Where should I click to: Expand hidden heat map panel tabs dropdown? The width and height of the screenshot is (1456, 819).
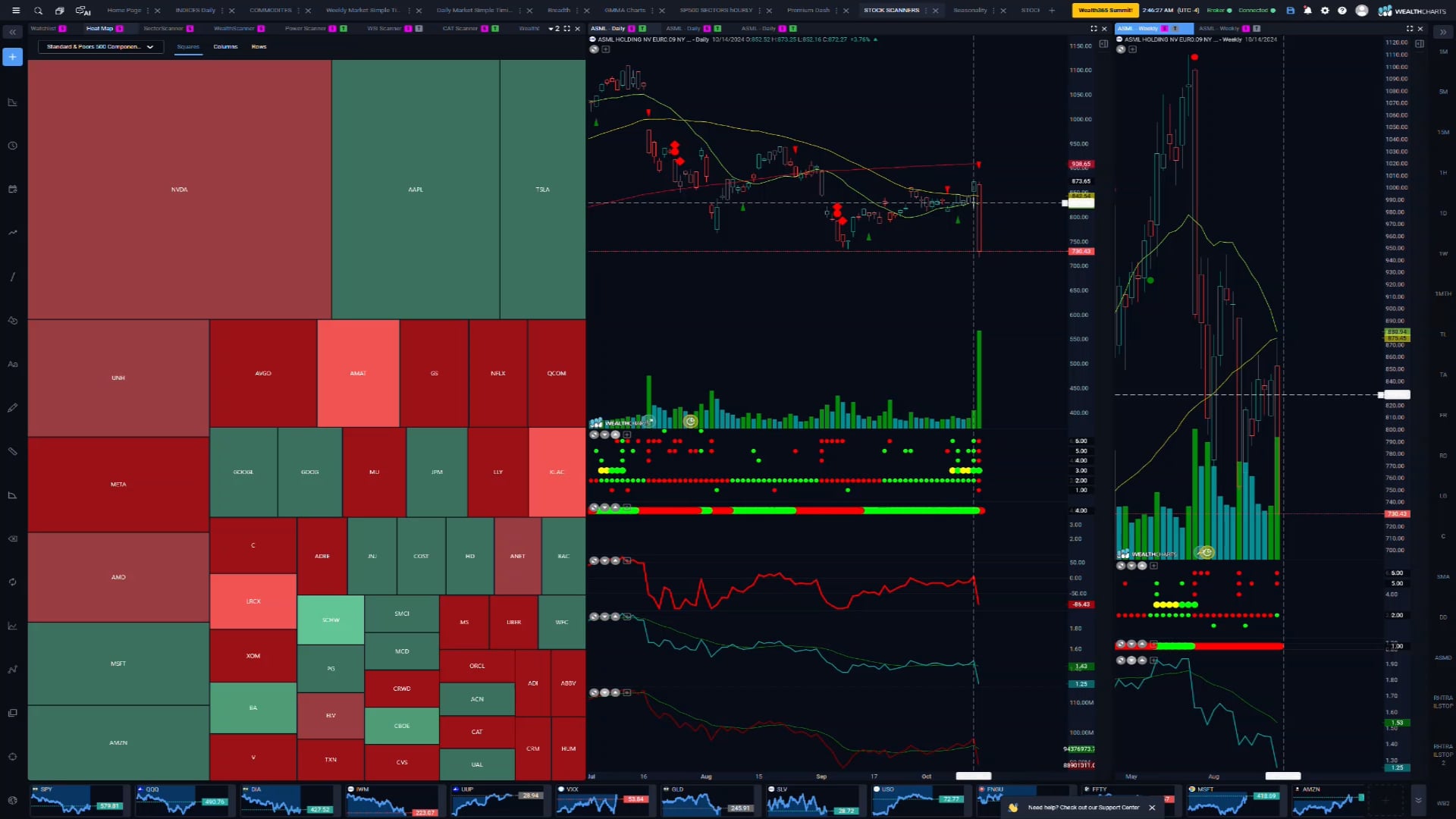coord(554,29)
